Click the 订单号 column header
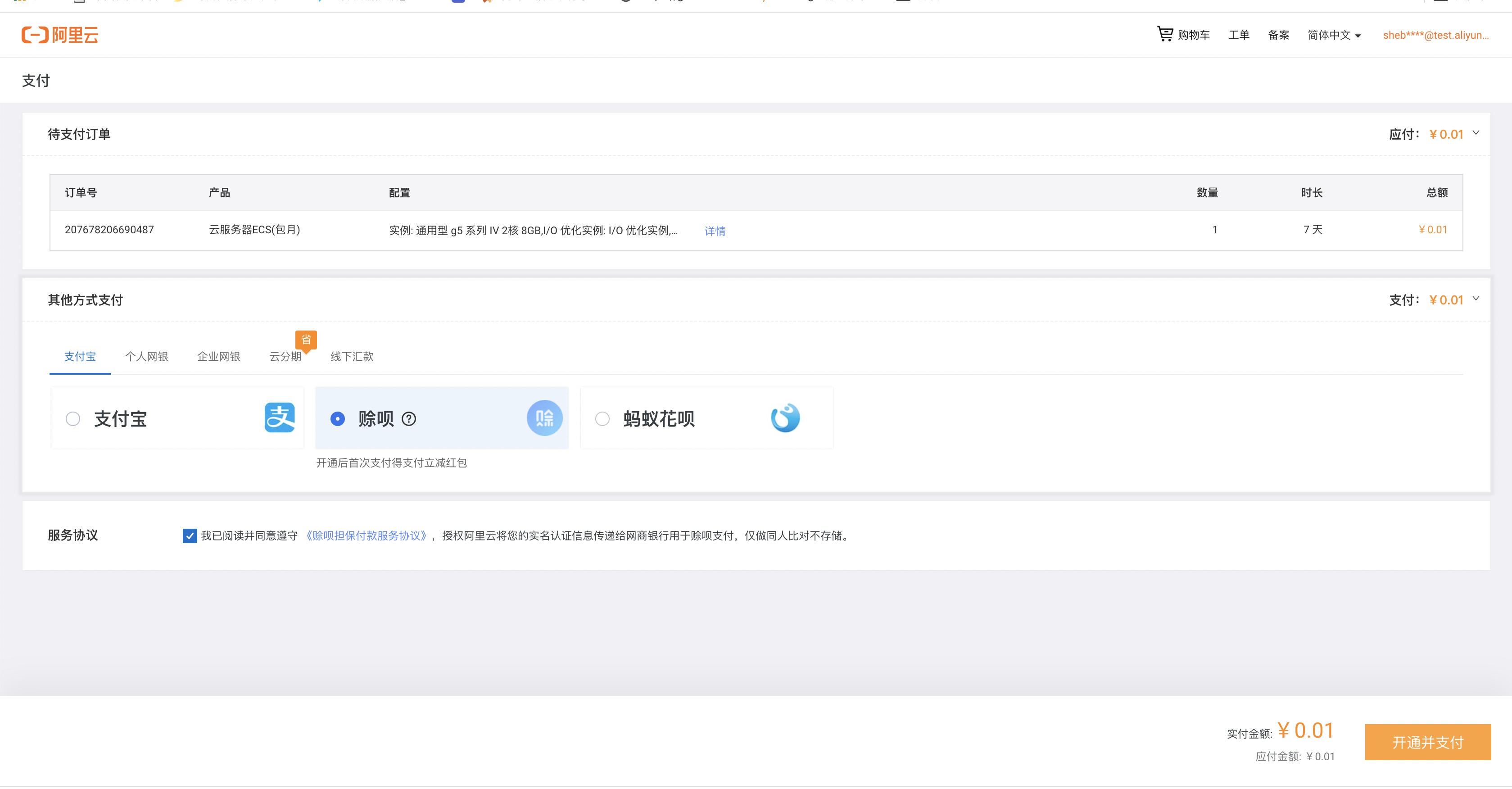 pos(81,193)
